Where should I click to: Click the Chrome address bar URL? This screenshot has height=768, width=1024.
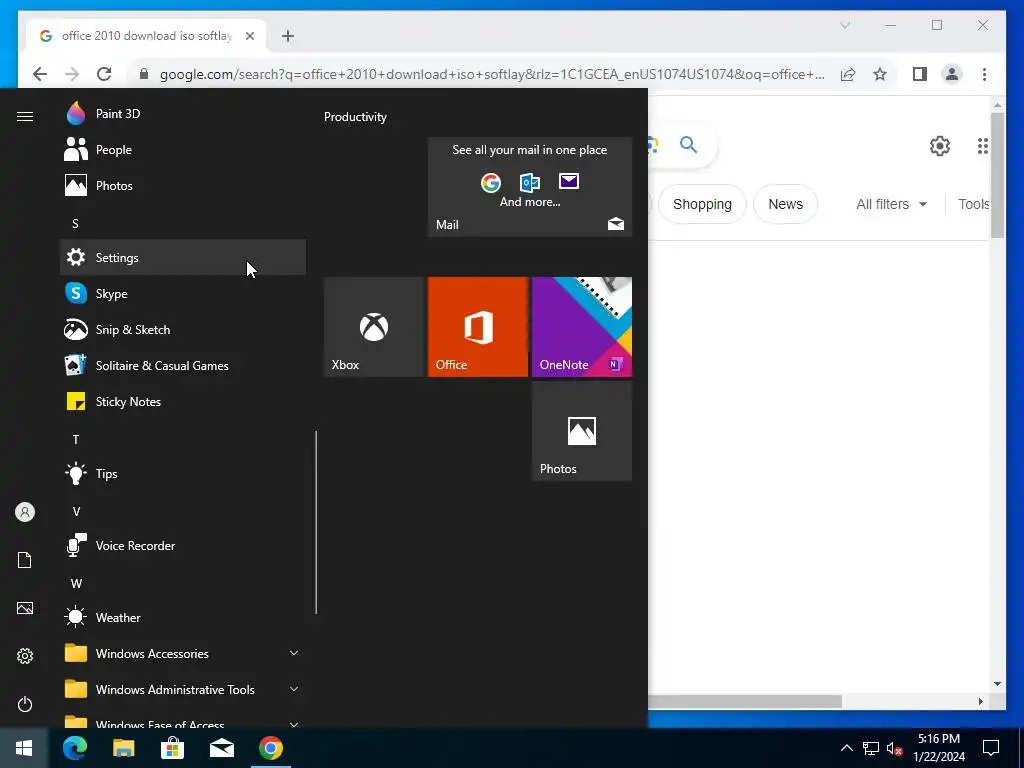tap(492, 74)
